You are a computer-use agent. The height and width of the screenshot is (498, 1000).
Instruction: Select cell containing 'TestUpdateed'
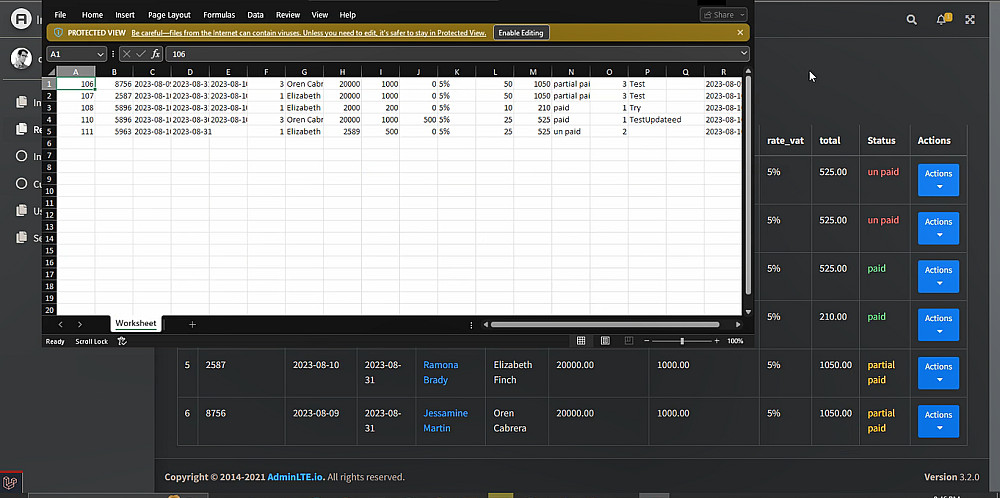pos(647,119)
